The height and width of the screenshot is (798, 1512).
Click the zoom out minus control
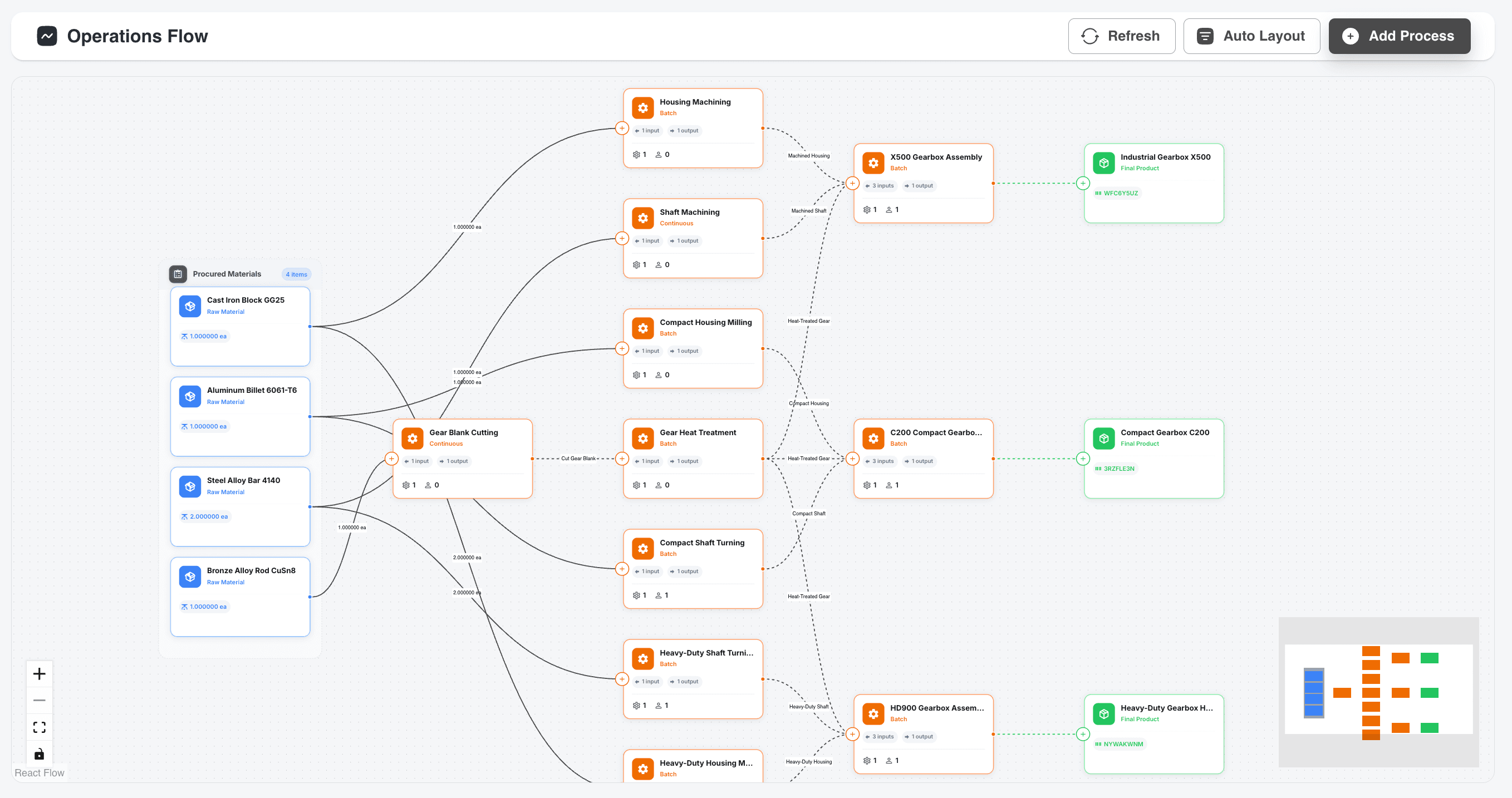(40, 700)
